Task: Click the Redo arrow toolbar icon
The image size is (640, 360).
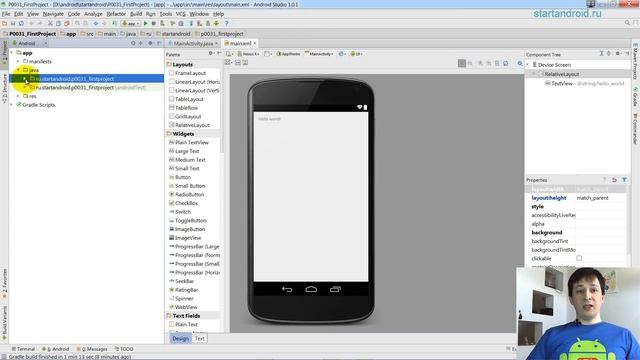Action: 40,23
